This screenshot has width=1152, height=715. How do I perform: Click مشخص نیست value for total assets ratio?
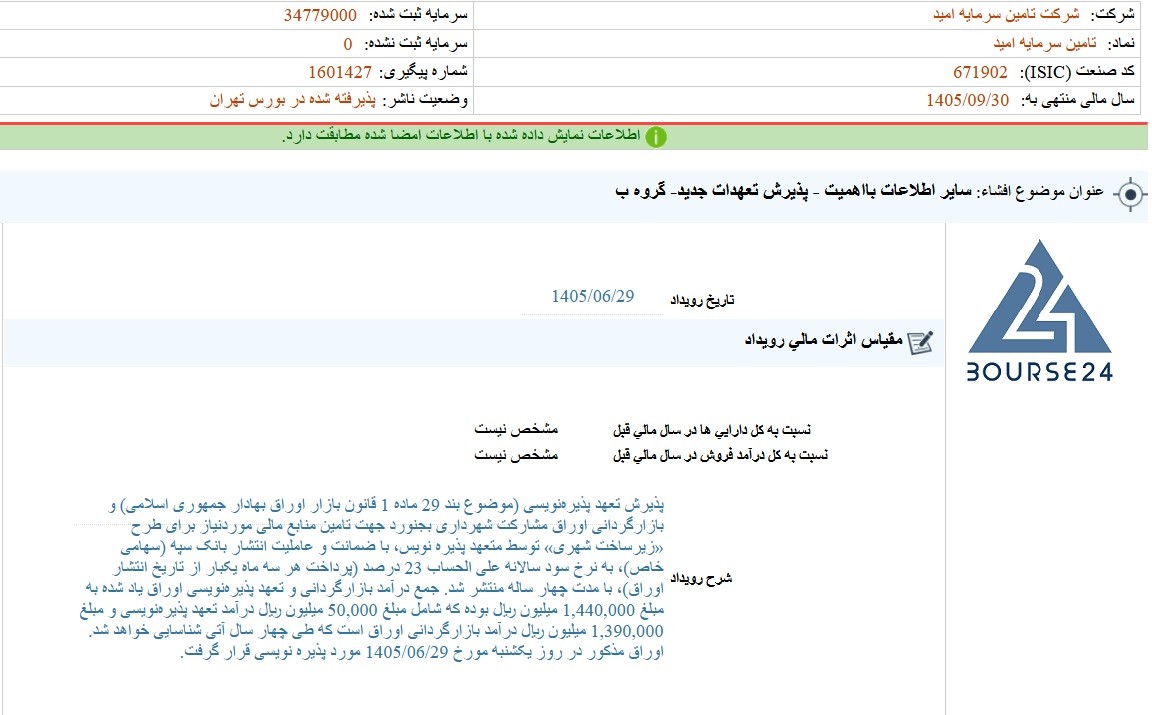(516, 429)
